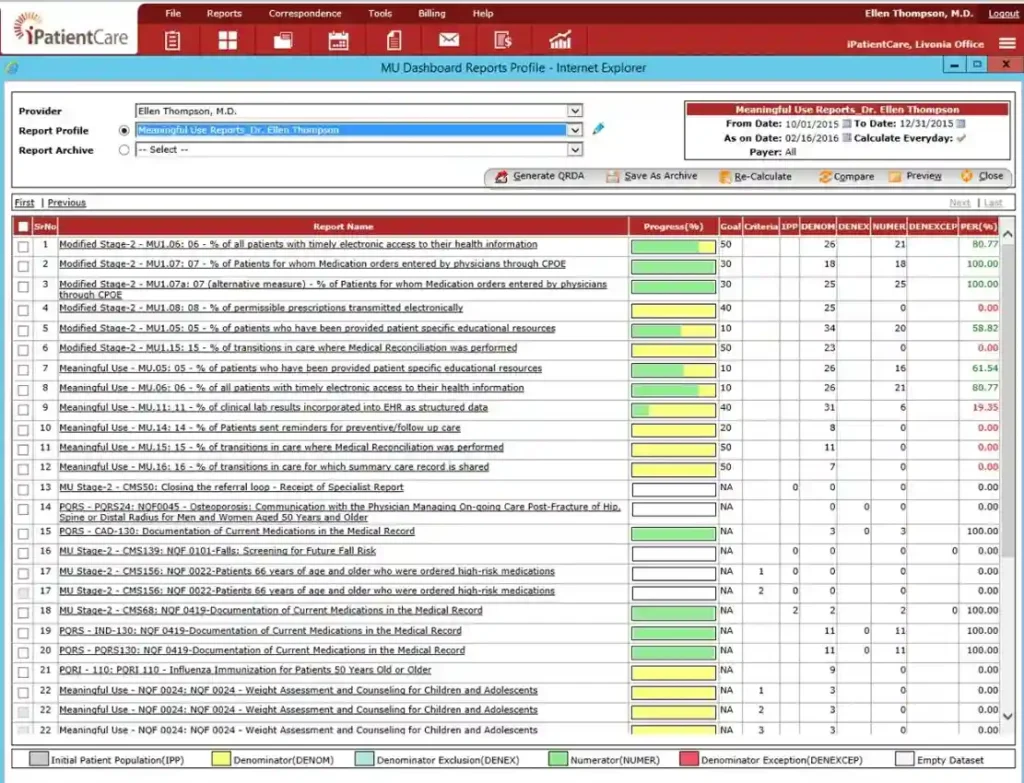
Task: Click the edit pencil beside Report Profile
Action: [x=597, y=130]
